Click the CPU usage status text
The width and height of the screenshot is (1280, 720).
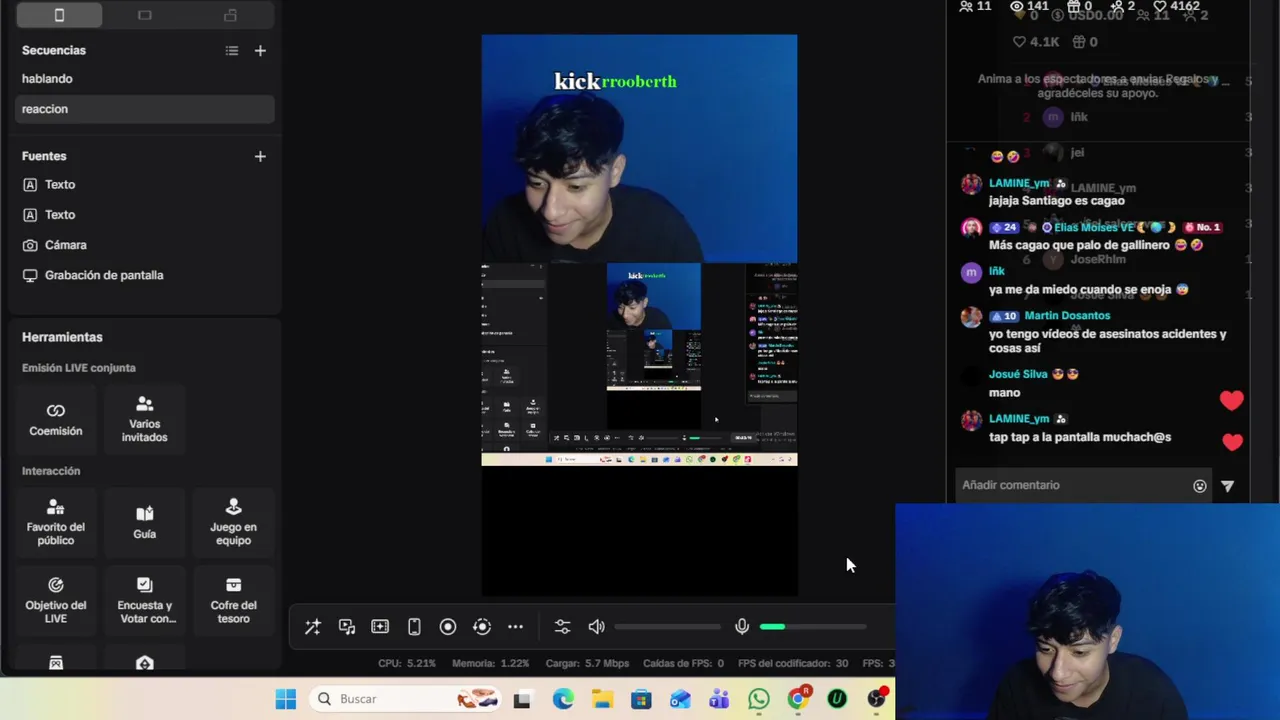point(407,663)
